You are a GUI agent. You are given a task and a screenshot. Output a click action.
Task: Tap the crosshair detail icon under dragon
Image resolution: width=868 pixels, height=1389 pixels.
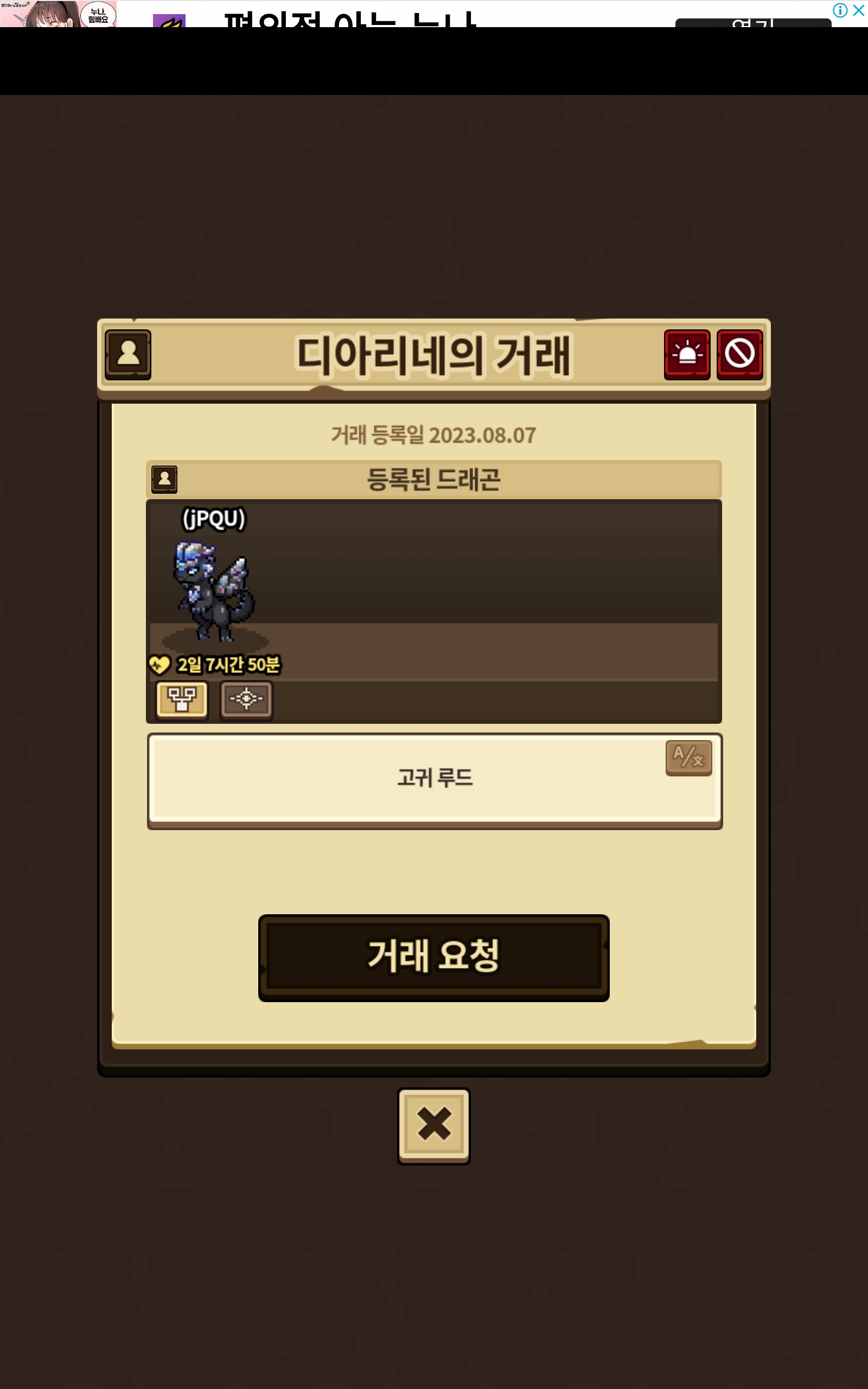(x=246, y=699)
